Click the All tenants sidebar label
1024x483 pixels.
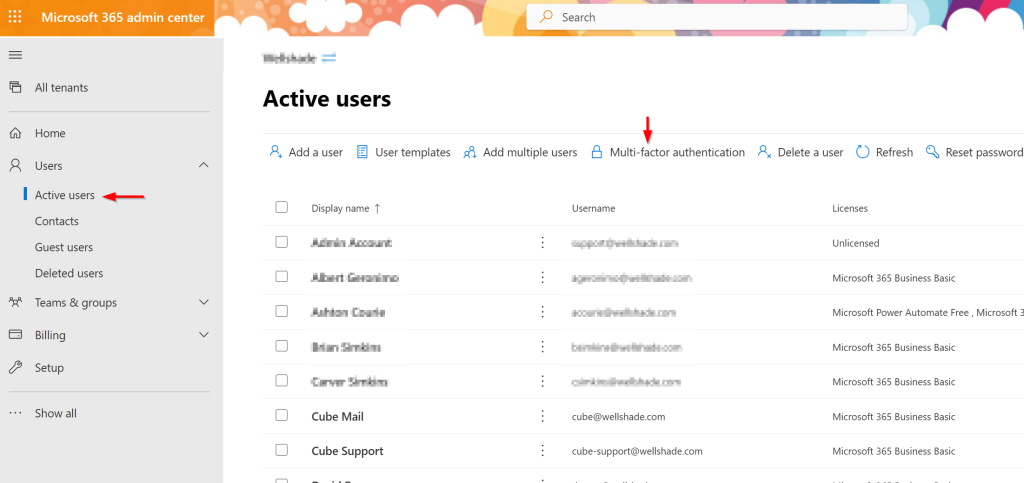(x=61, y=87)
